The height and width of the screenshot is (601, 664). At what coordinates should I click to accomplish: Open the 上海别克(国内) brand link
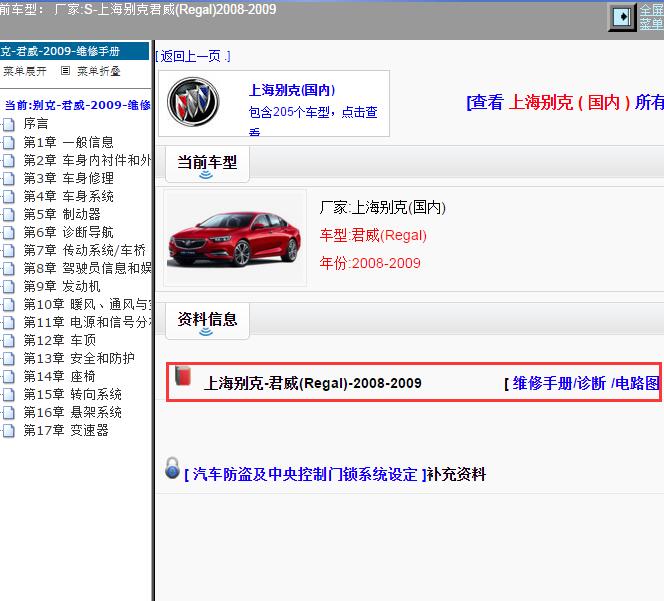292,90
